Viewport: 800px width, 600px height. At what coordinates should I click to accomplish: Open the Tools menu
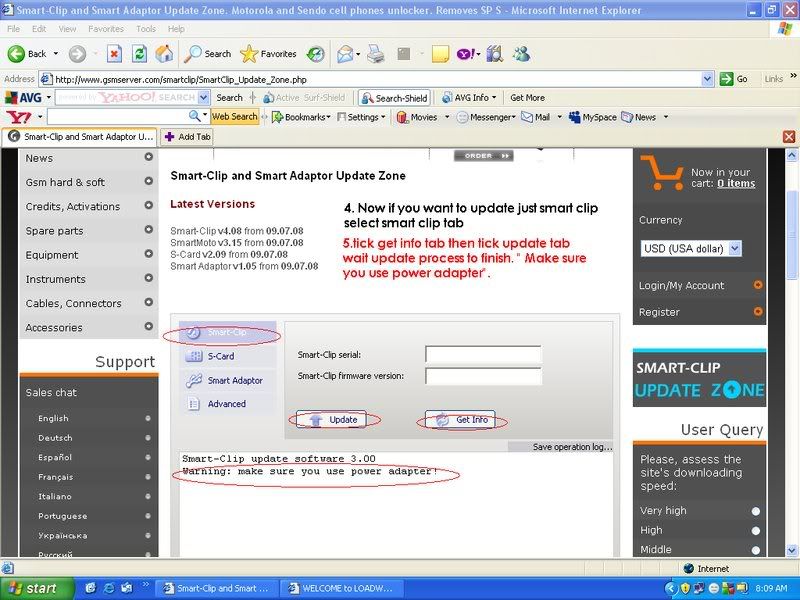pos(145,29)
